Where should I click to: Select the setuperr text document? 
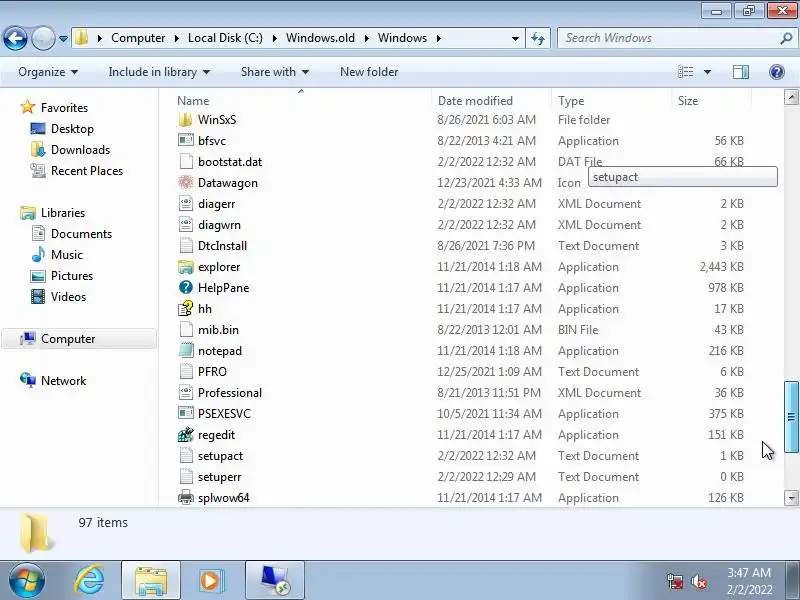click(x=186, y=477)
